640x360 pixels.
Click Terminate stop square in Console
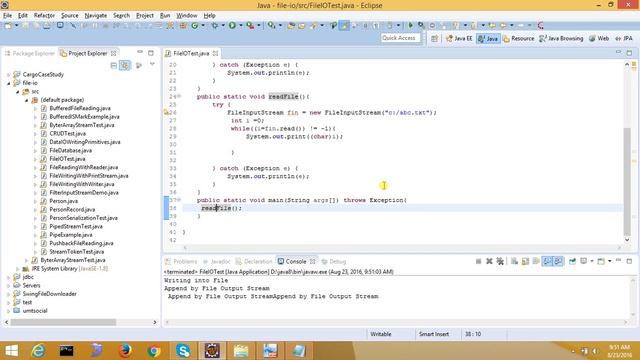(478, 261)
